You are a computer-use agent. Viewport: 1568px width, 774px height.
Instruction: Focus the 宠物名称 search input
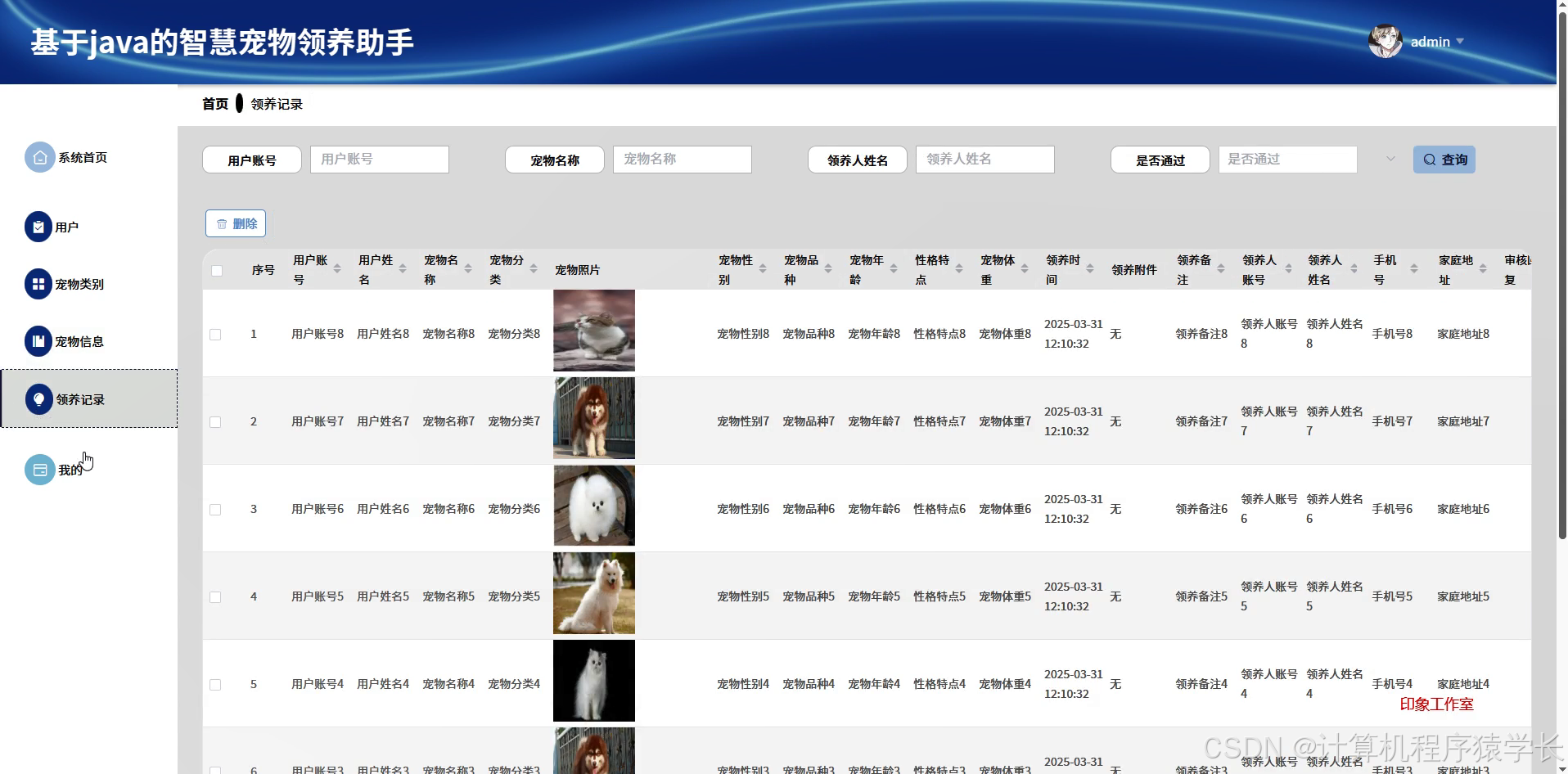point(683,160)
